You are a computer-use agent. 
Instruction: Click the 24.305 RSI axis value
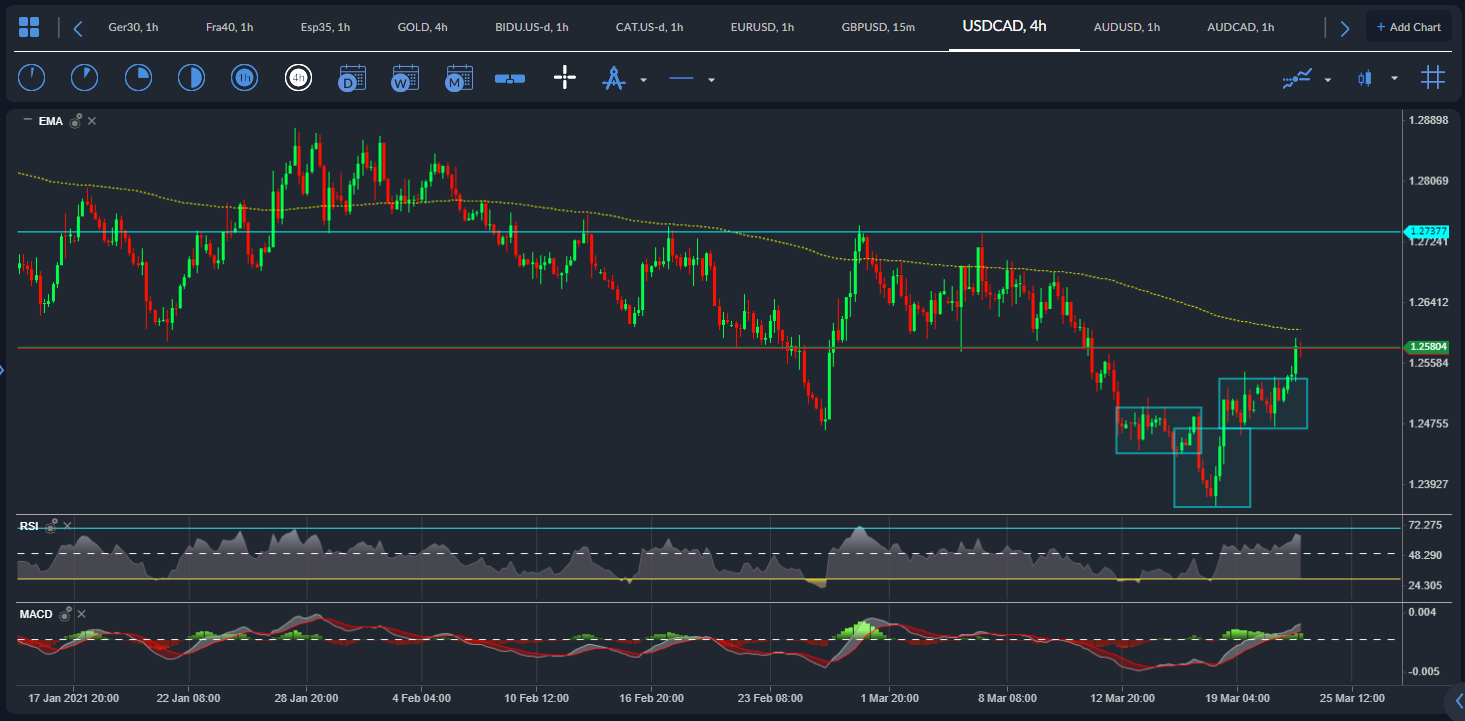(1425, 585)
